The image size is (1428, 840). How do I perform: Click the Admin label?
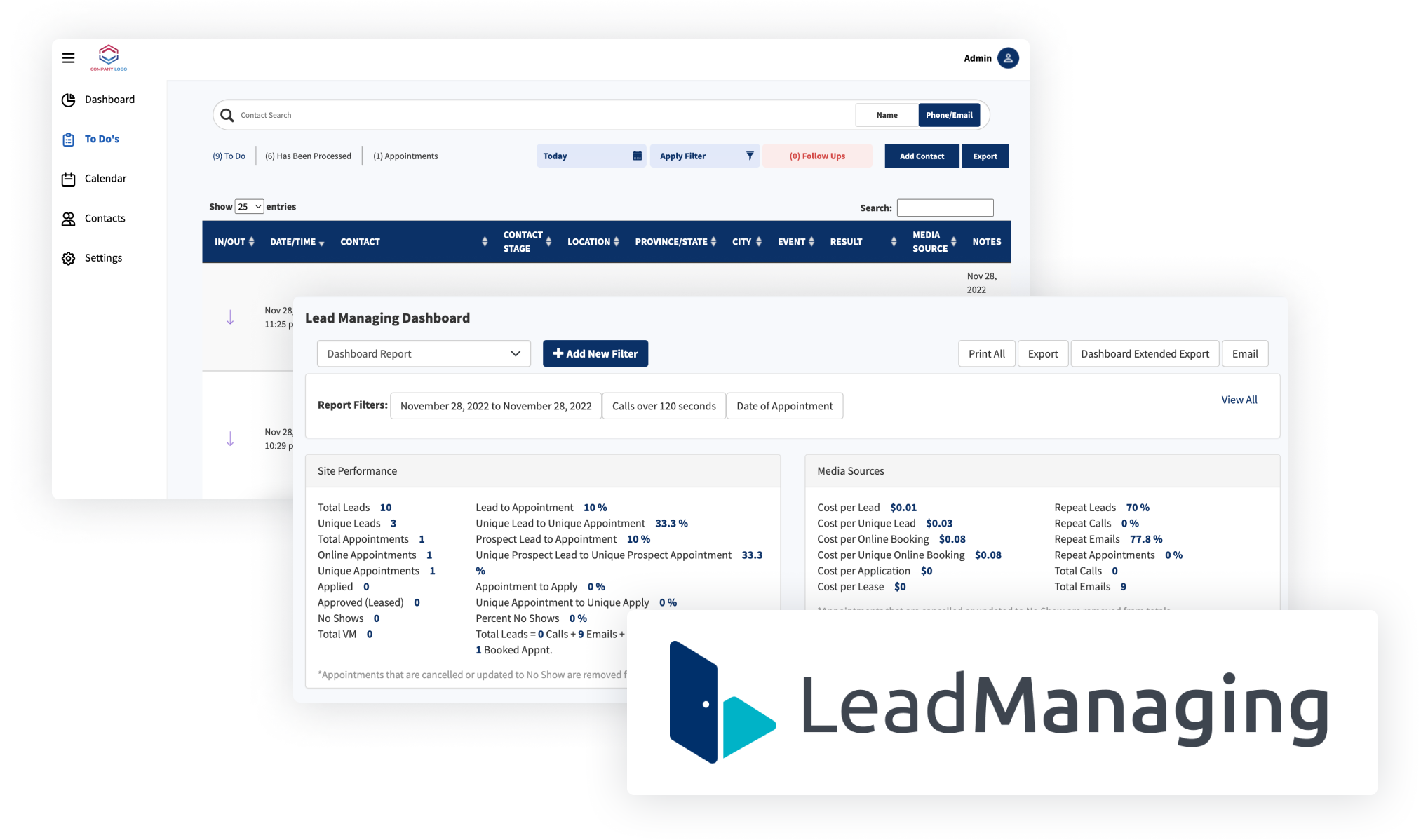[977, 58]
